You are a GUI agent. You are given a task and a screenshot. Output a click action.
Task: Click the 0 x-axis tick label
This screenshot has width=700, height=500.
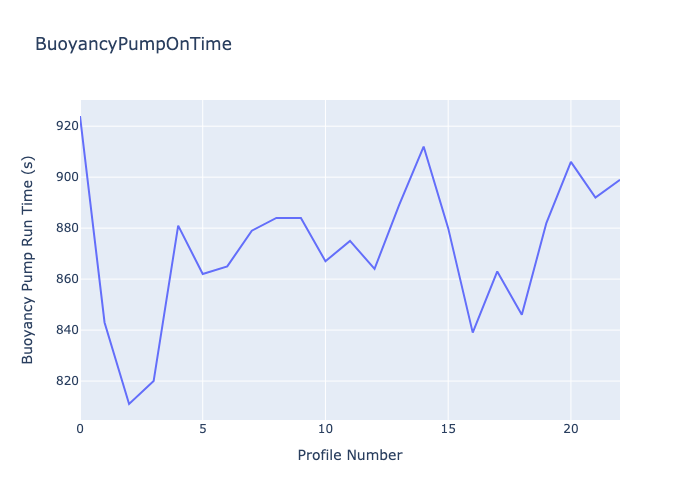click(x=81, y=429)
